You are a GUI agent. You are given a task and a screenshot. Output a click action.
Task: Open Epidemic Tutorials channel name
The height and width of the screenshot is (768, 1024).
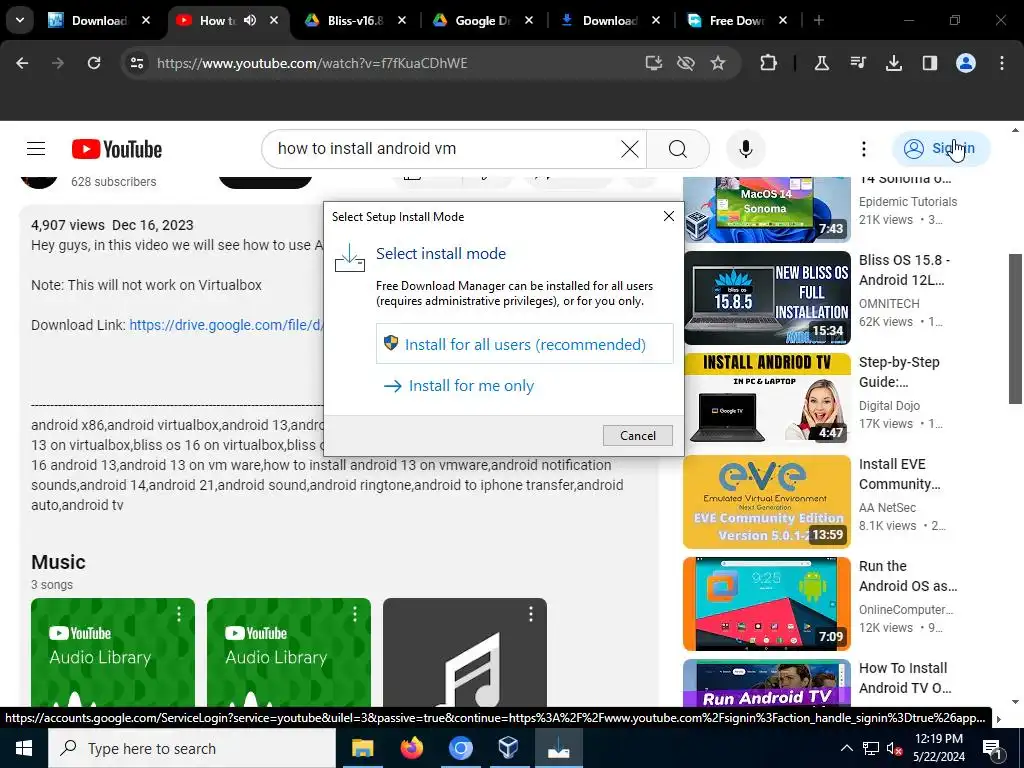[x=908, y=202]
